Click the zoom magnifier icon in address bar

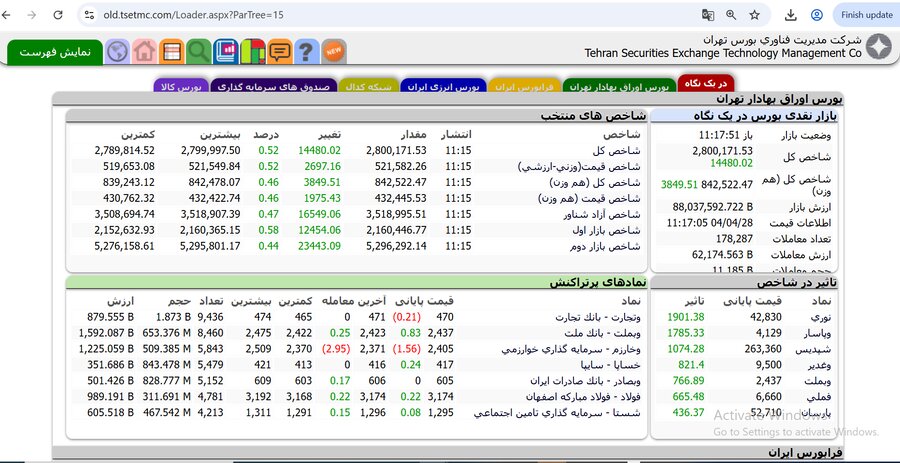(x=731, y=15)
